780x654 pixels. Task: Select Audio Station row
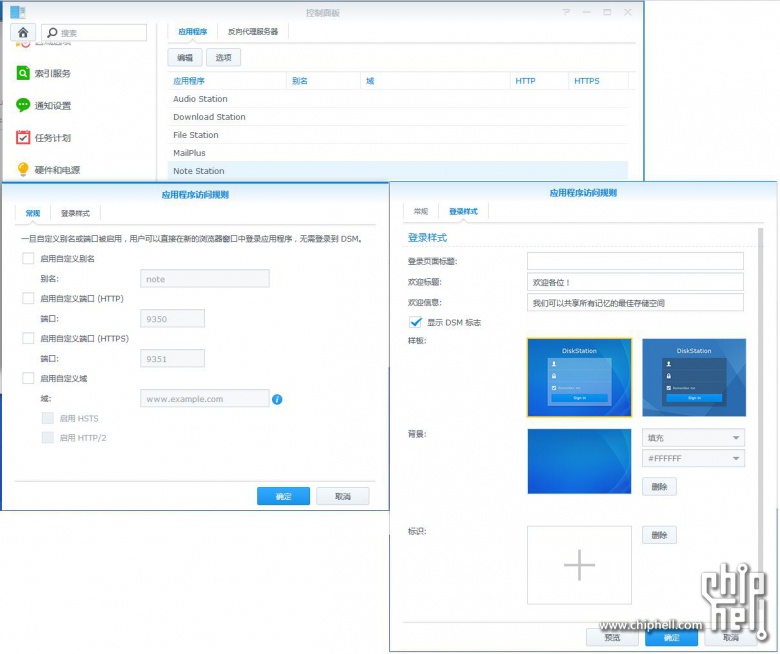point(397,99)
